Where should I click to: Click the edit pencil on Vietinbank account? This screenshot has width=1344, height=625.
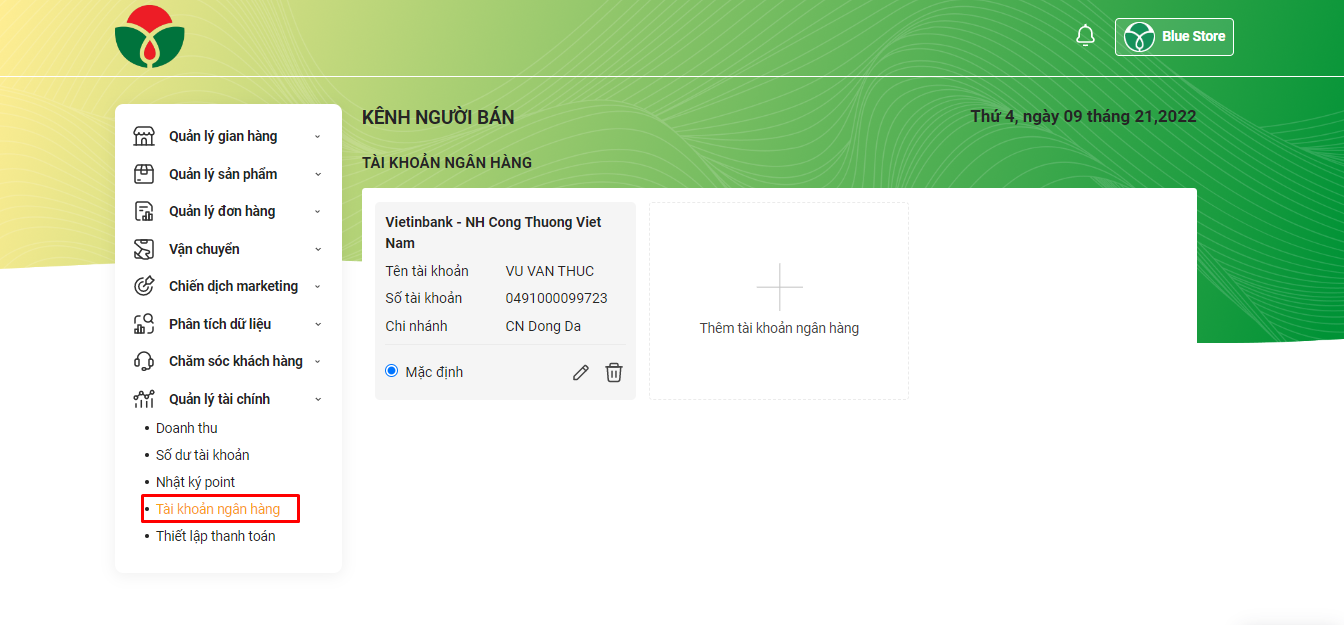coord(580,372)
